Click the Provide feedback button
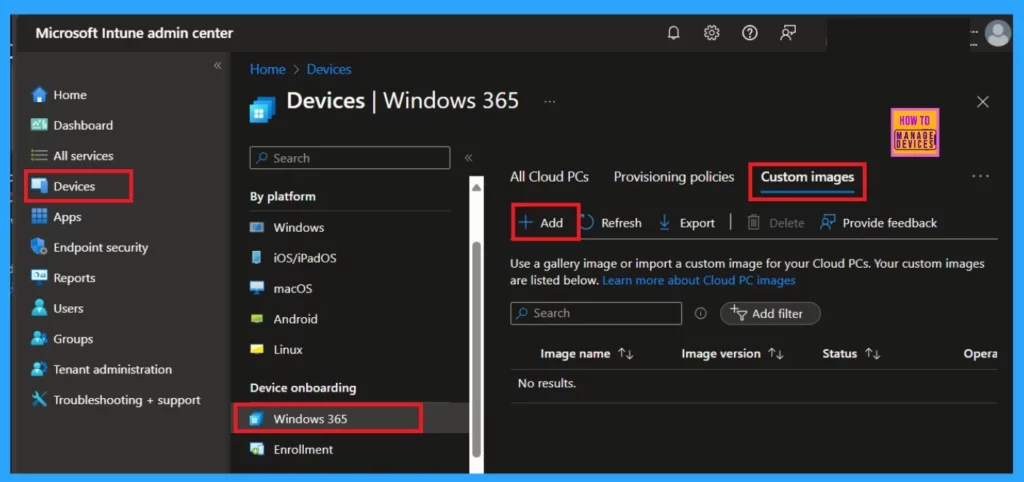 coord(878,223)
